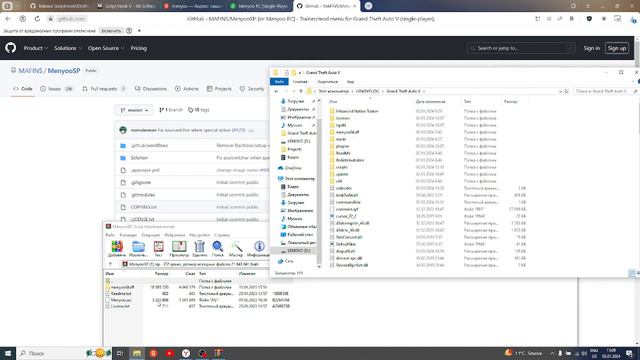This screenshot has width=640, height=360.
Task: Open 1 branch link
Action: pyautogui.click(x=171, y=110)
